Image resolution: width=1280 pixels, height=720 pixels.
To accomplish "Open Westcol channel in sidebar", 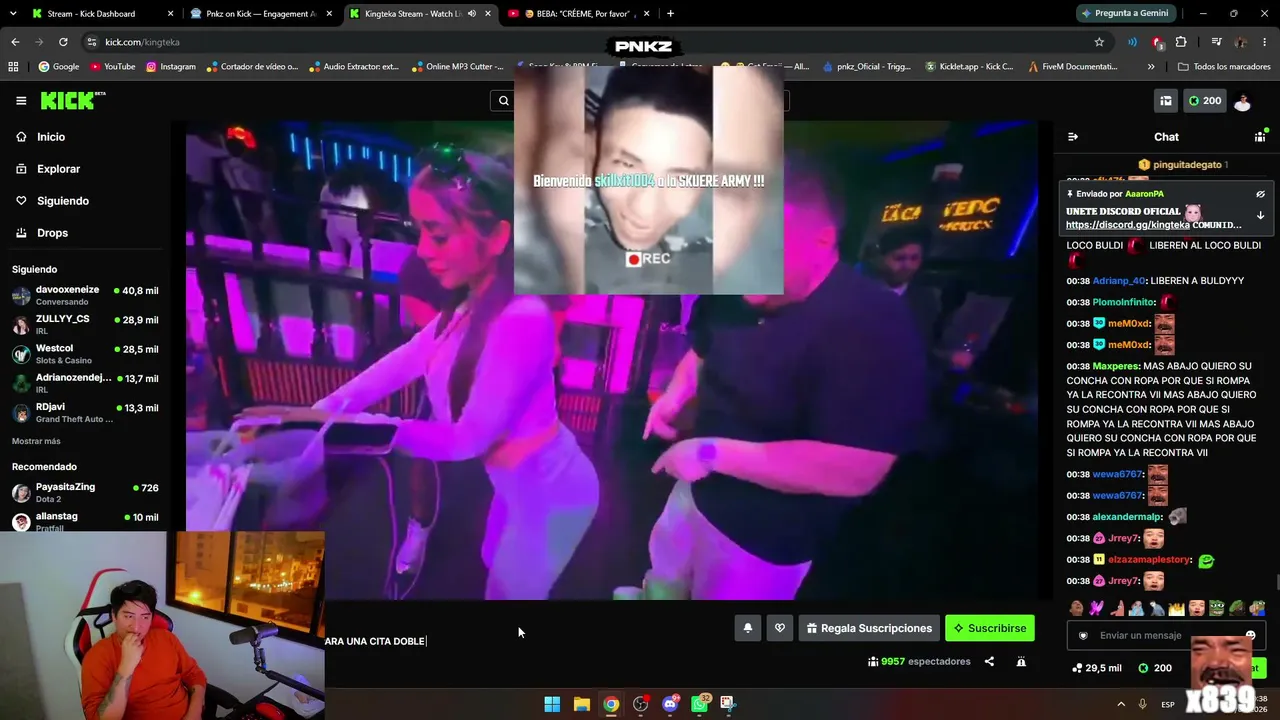I will coord(85,354).
